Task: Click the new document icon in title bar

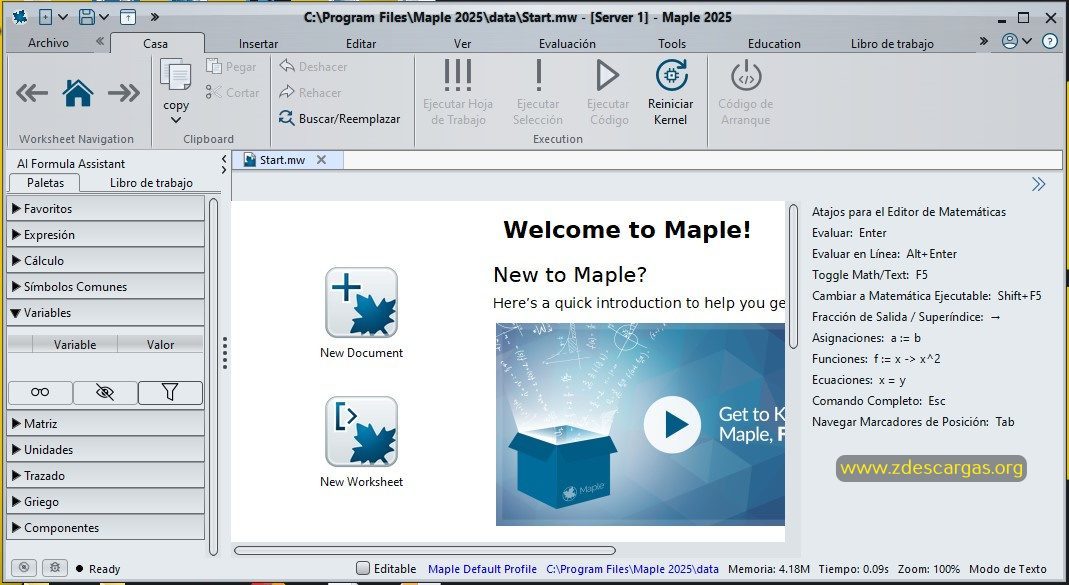Action: coord(46,17)
